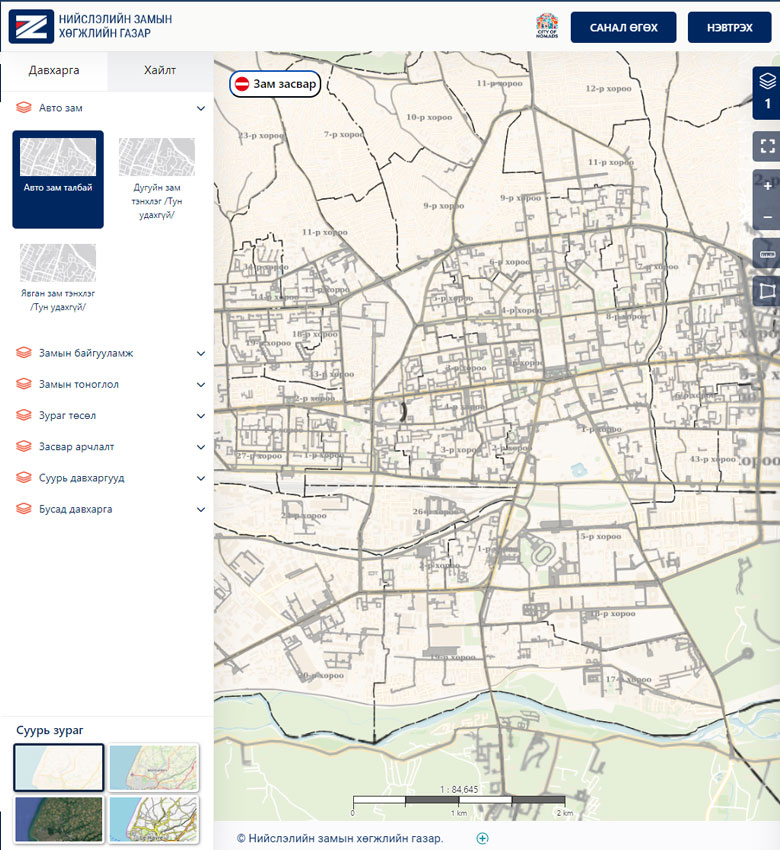This screenshot has height=850, width=780.
Task: Select the polygon area measure tool
Action: (767, 291)
